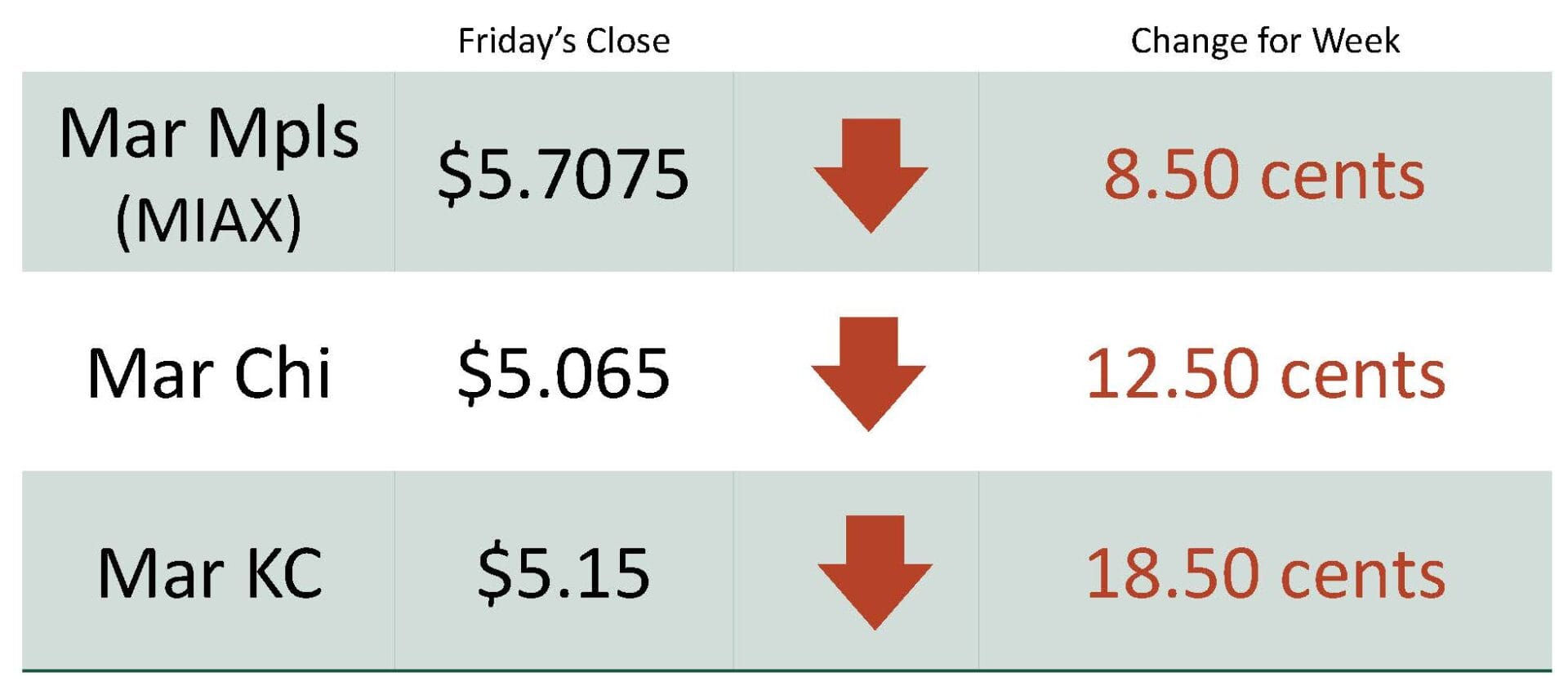Click the 8.50 cents change value

(x=1264, y=174)
